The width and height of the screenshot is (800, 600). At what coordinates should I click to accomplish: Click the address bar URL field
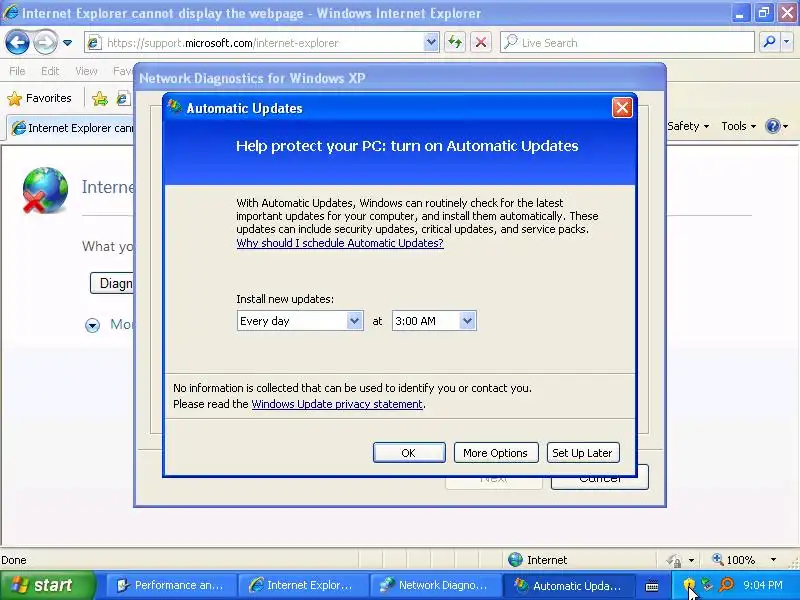tap(262, 43)
